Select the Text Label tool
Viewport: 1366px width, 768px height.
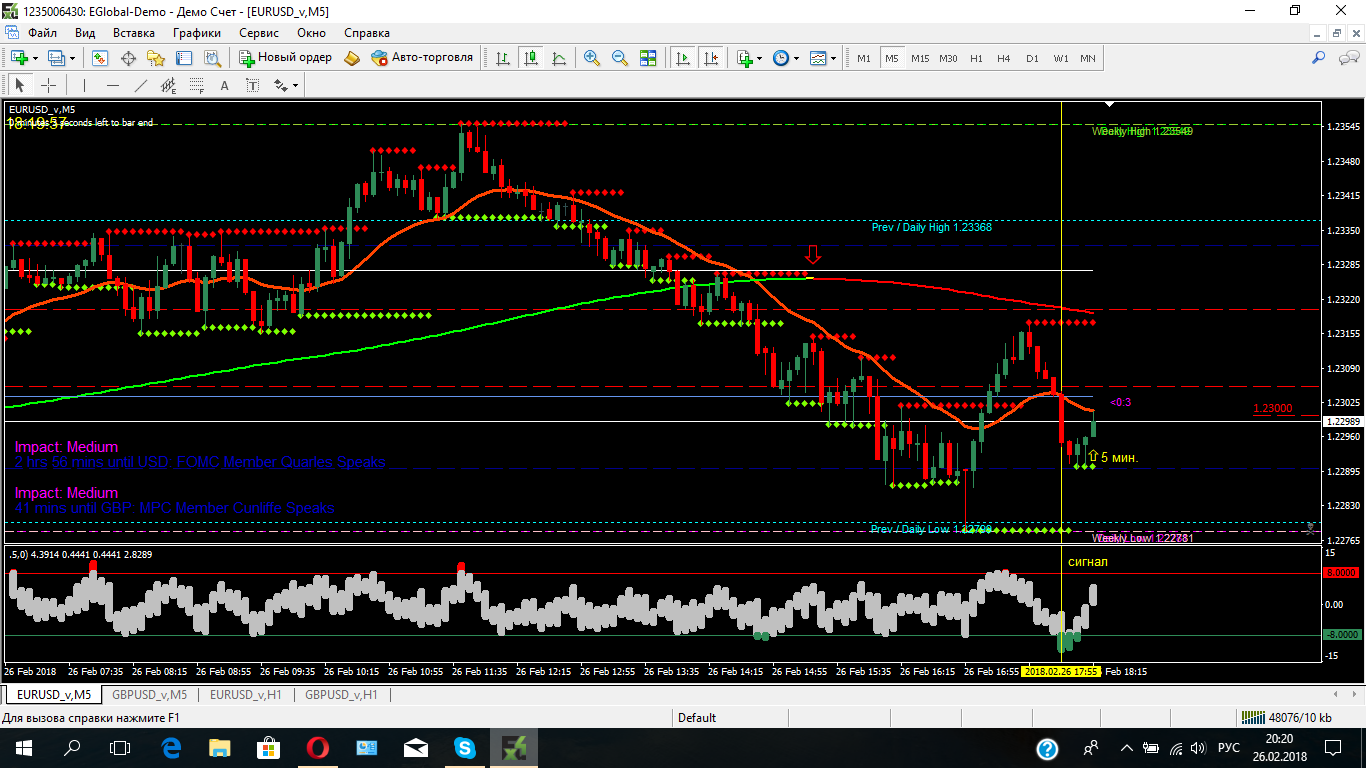(253, 85)
